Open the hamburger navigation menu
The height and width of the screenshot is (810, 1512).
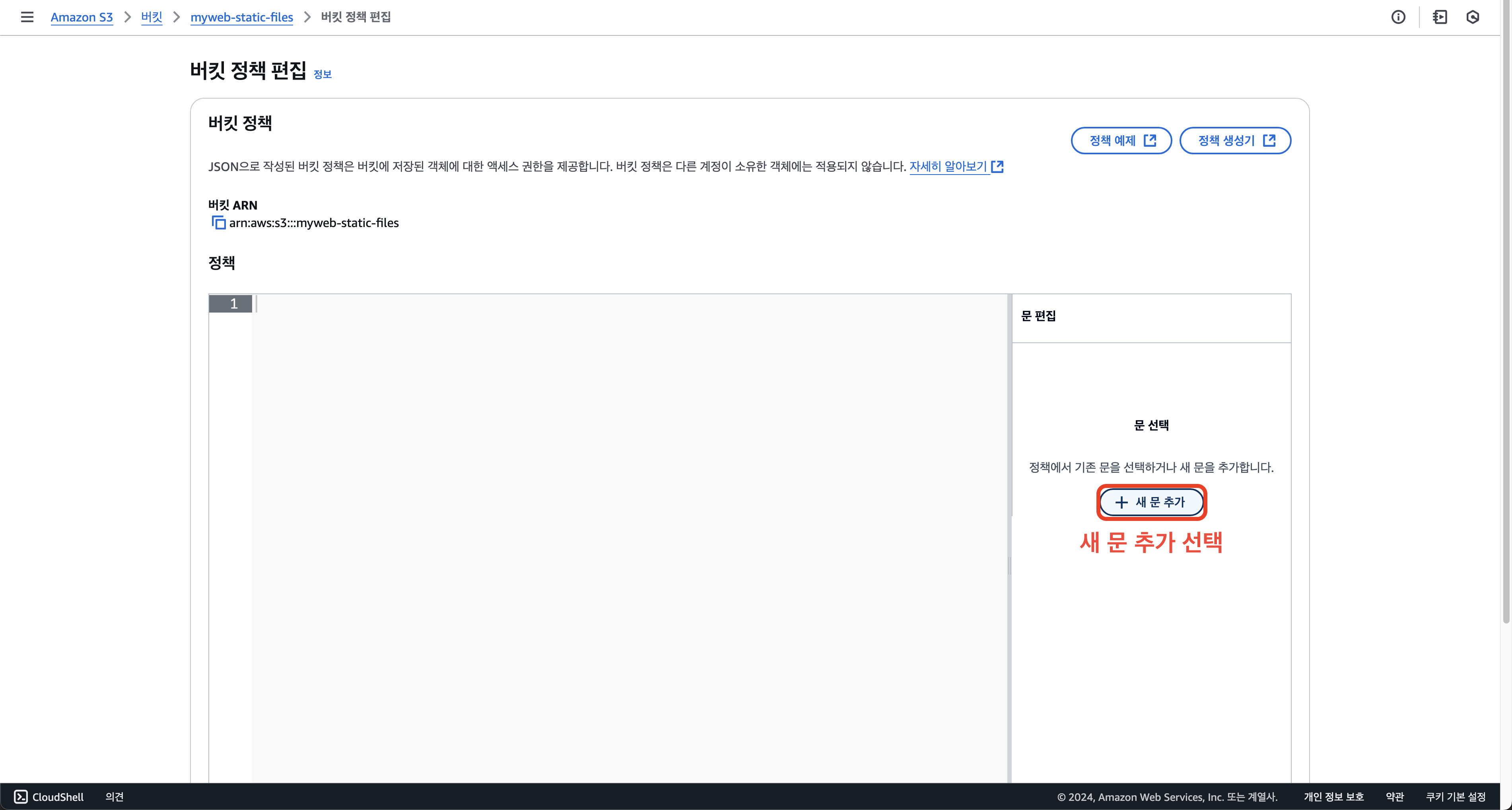tap(27, 17)
